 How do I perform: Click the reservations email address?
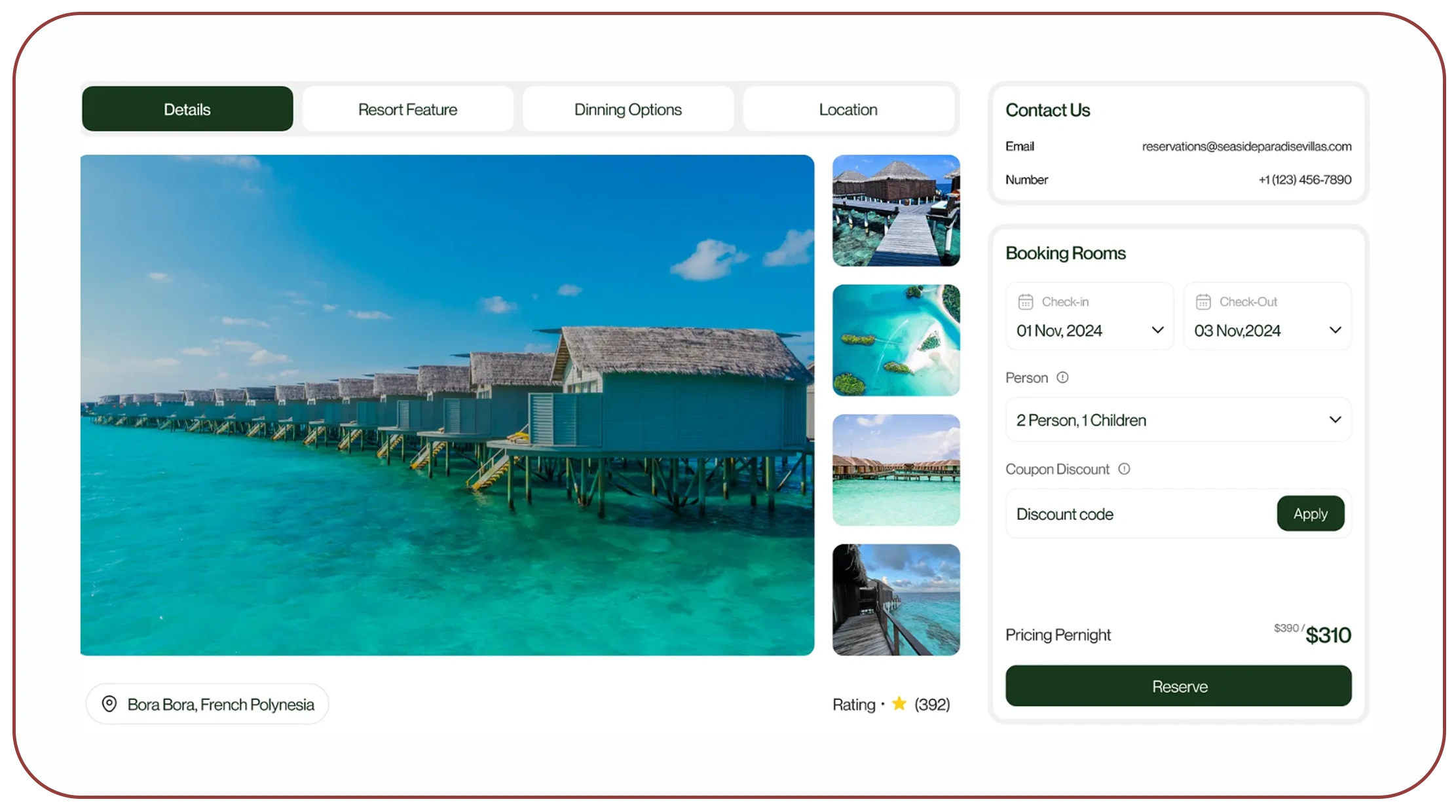pyautogui.click(x=1246, y=146)
